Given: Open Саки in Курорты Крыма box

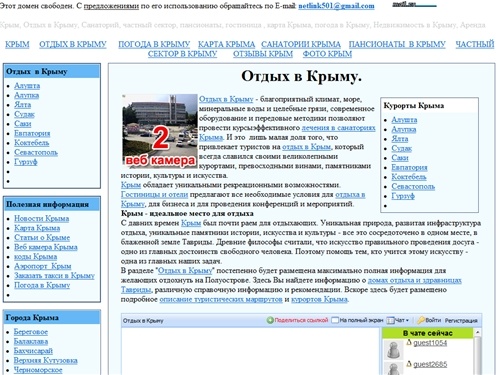Looking at the screenshot, I should pos(400,158).
